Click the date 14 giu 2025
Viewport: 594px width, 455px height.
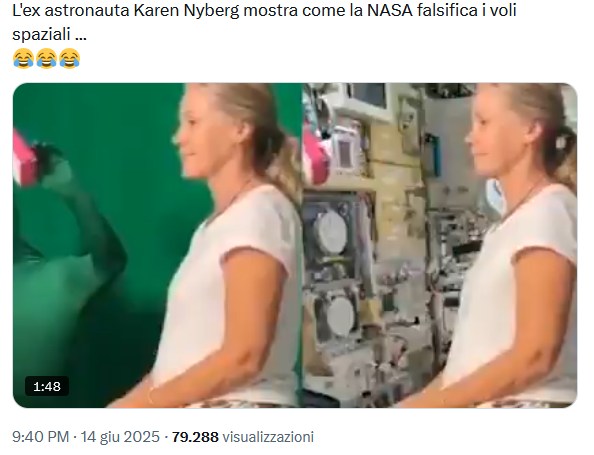pos(120,437)
